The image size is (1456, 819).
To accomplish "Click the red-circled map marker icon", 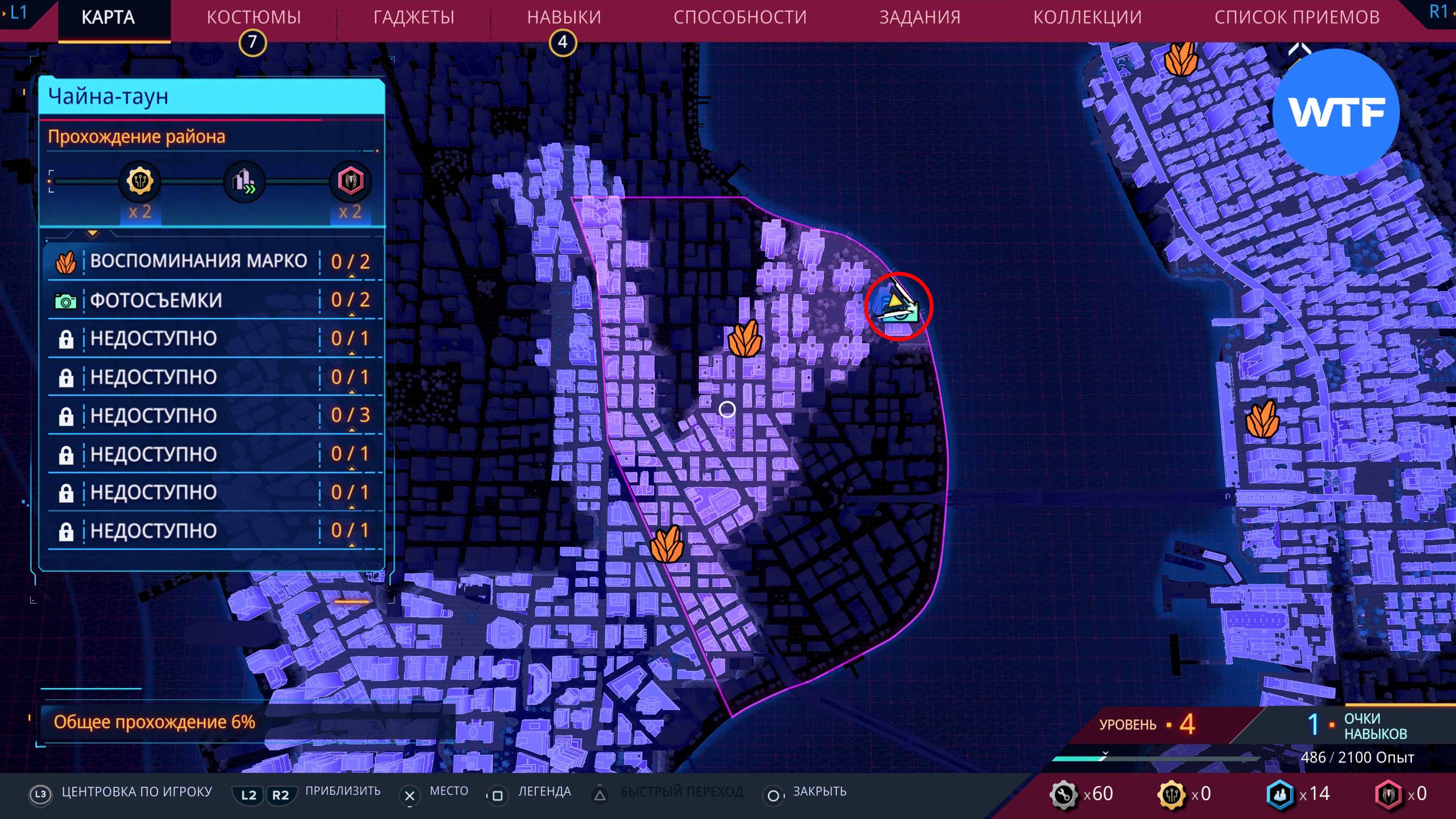I will [x=897, y=306].
